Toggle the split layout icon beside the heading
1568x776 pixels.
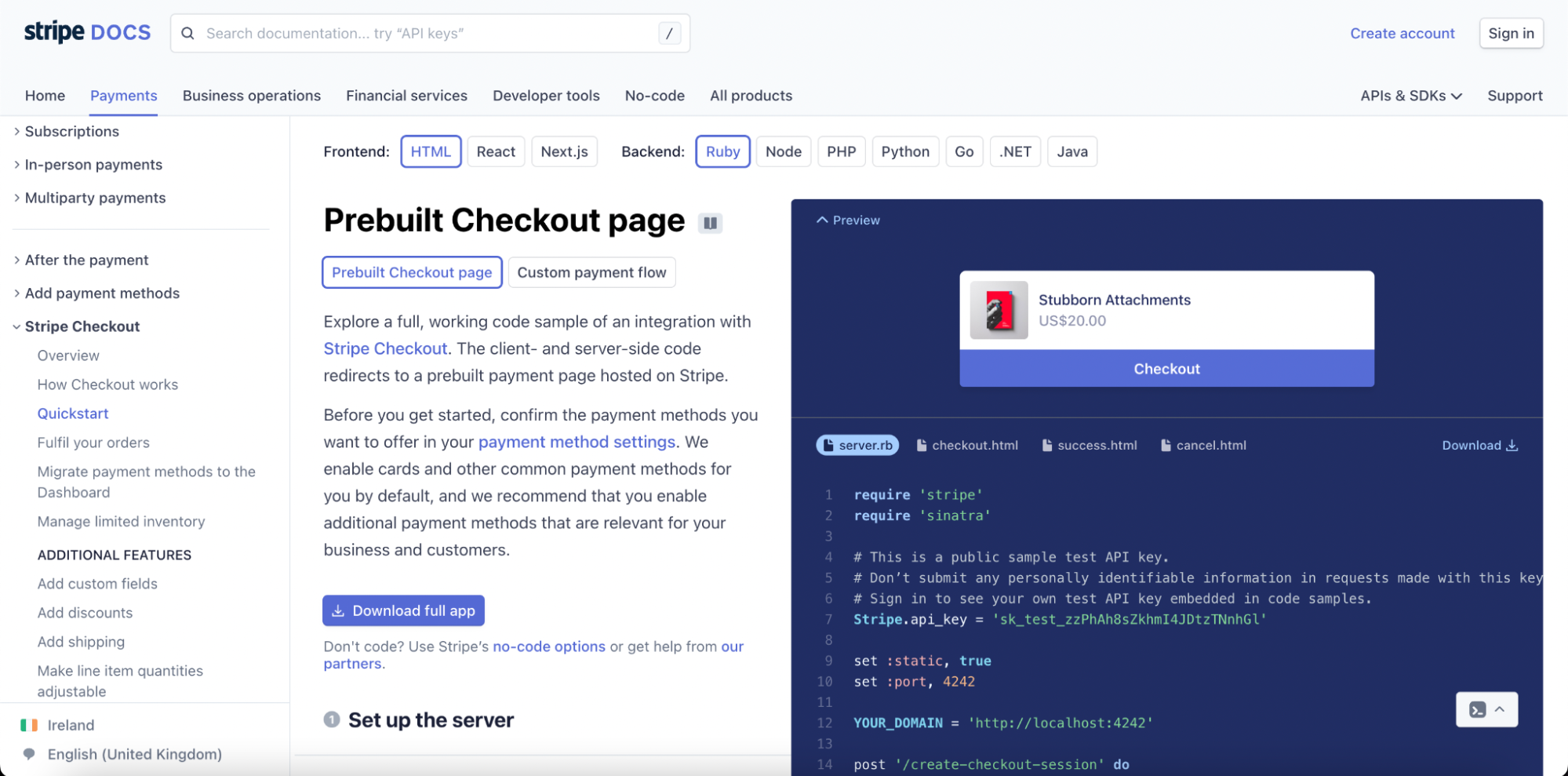pyautogui.click(x=710, y=223)
